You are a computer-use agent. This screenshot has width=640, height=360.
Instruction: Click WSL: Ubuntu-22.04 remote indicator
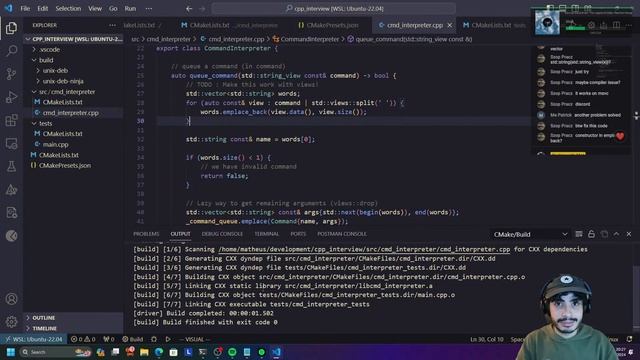[x=33, y=339]
